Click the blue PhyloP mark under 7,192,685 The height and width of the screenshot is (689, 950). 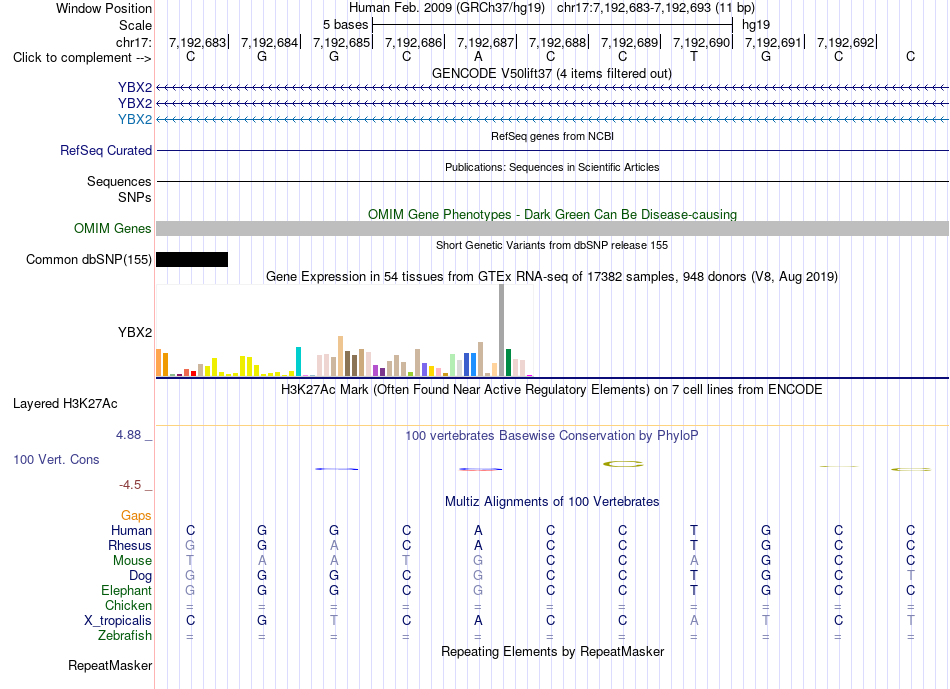[x=337, y=469]
